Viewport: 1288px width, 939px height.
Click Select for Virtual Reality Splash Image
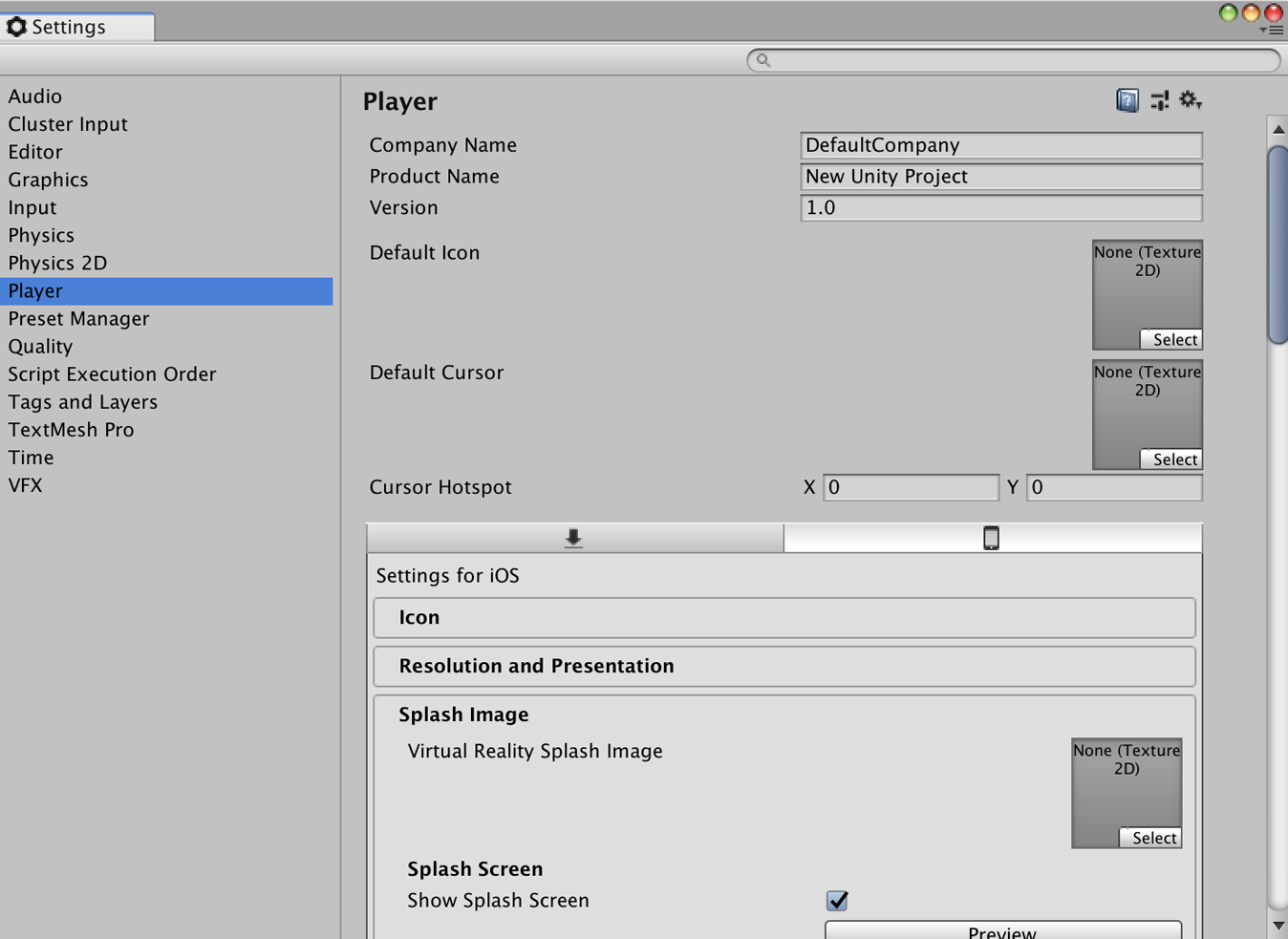point(1150,838)
